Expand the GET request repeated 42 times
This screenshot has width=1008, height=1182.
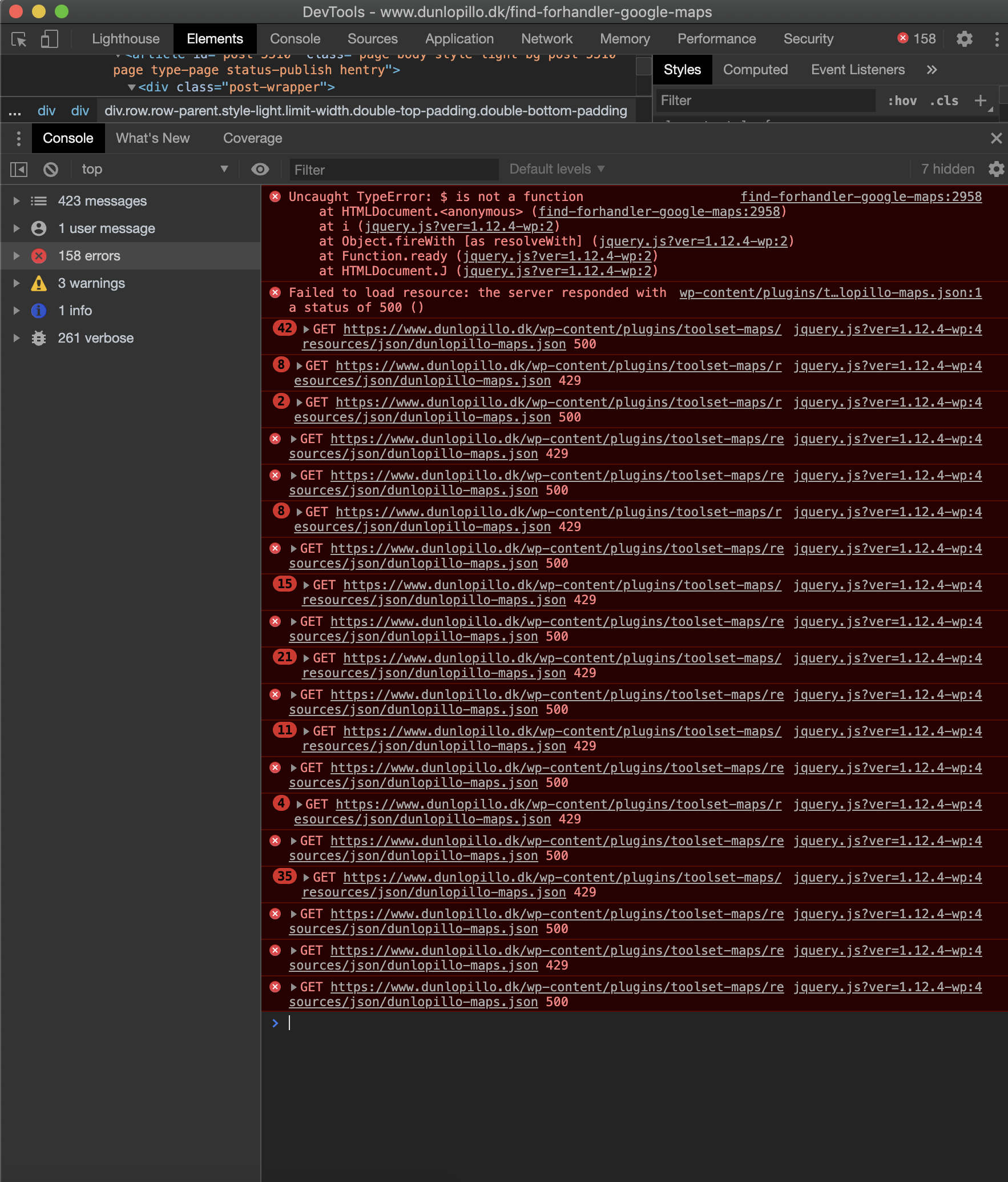(307, 329)
